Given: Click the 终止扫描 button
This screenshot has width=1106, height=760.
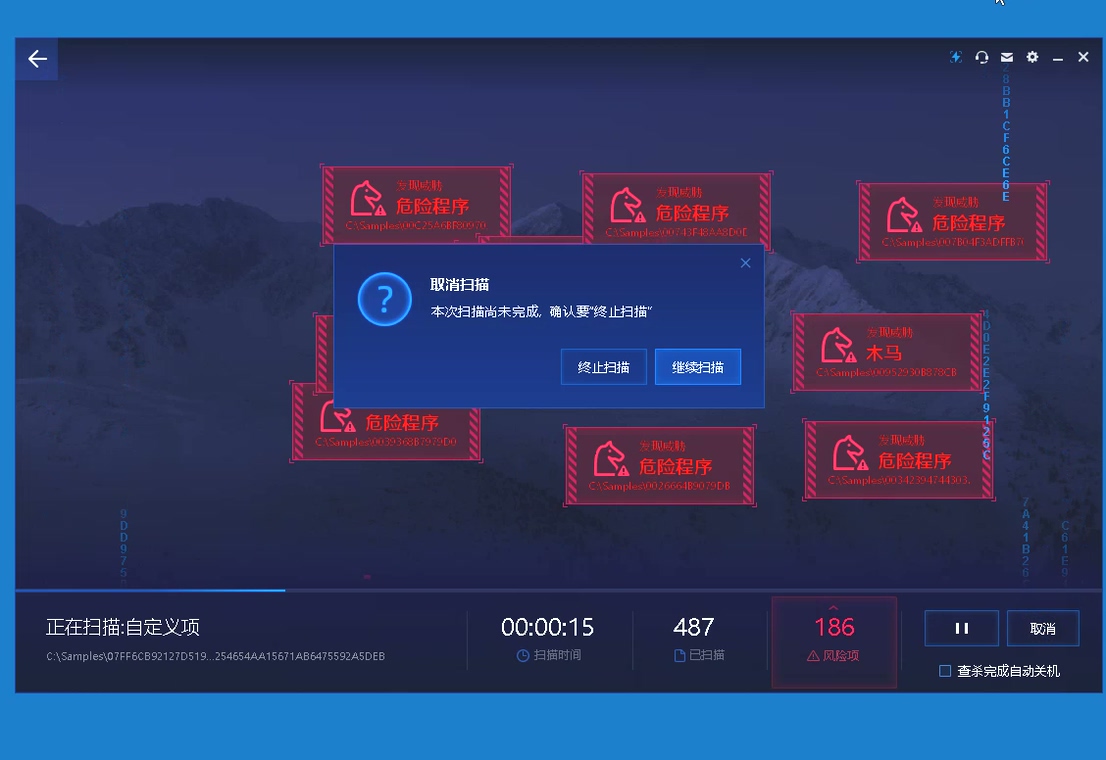Looking at the screenshot, I should click(x=604, y=367).
